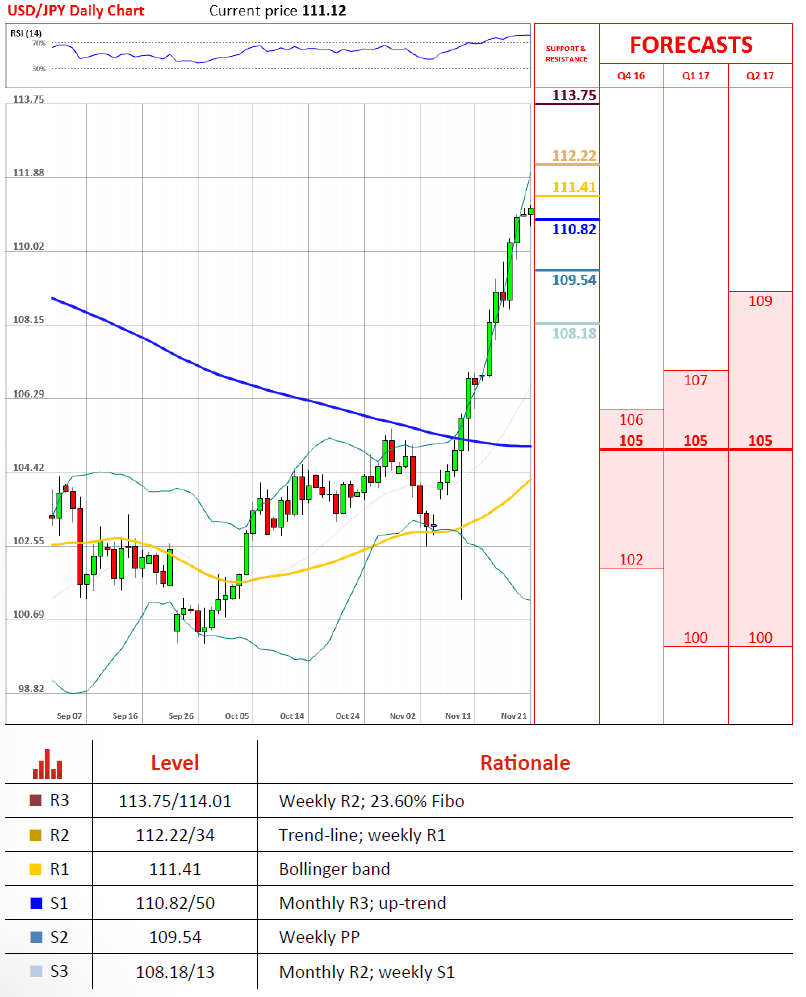Click the 108.18/13 level cell
Viewport: 806px width, 997px height.
click(x=175, y=972)
